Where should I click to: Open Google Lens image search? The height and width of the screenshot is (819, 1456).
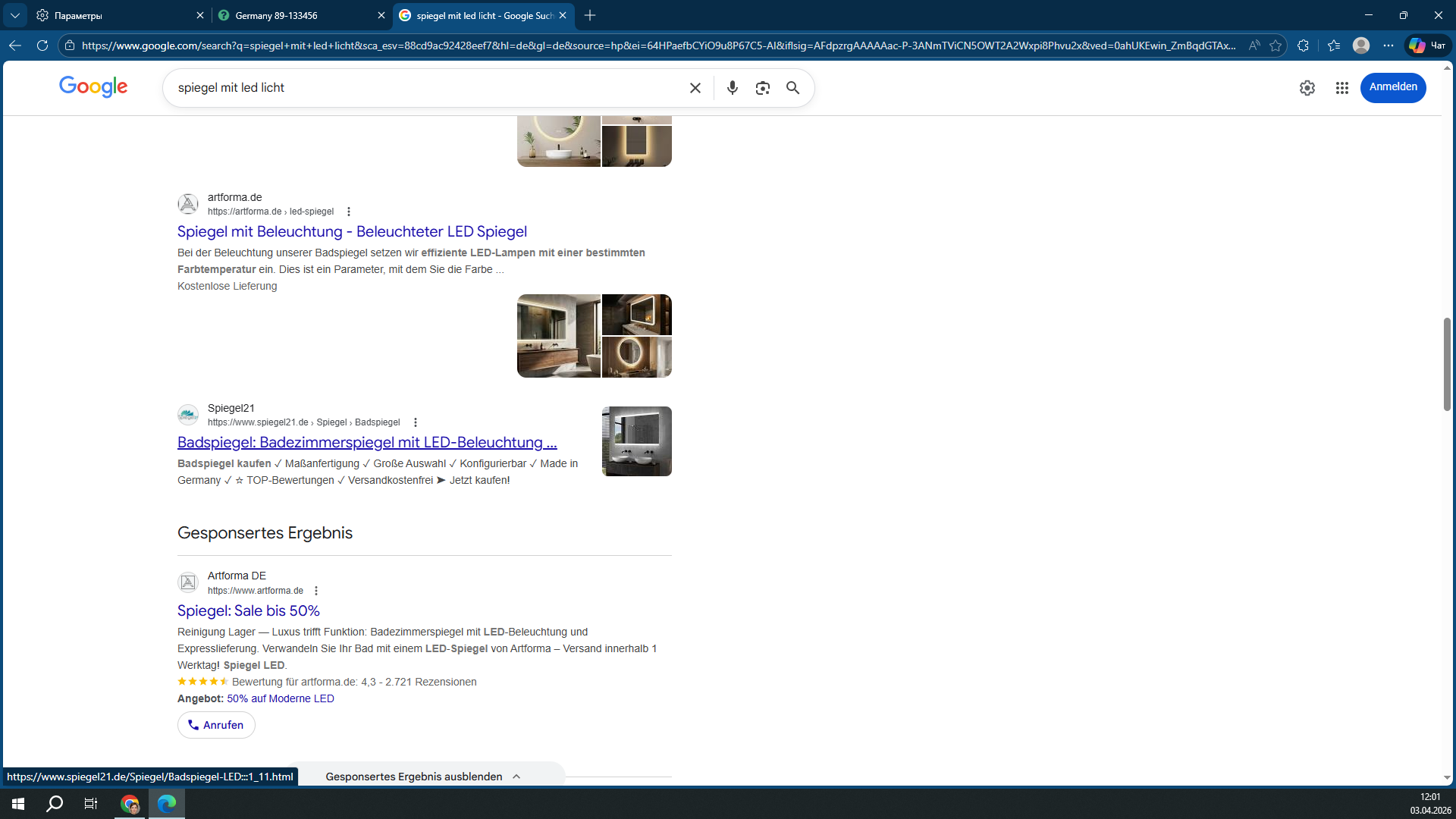762,88
